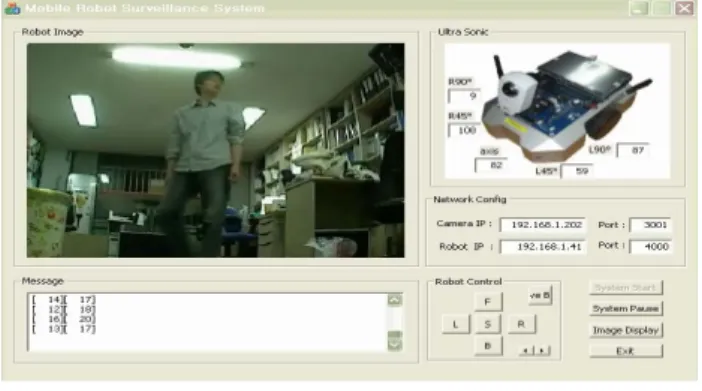This screenshot has height=391, width=702.
Task: Click the Image Display button
Action: 626,331
